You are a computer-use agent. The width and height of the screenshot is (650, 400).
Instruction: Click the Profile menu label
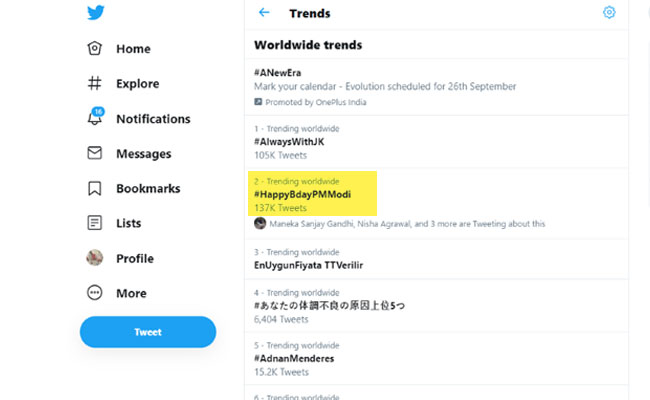click(134, 258)
